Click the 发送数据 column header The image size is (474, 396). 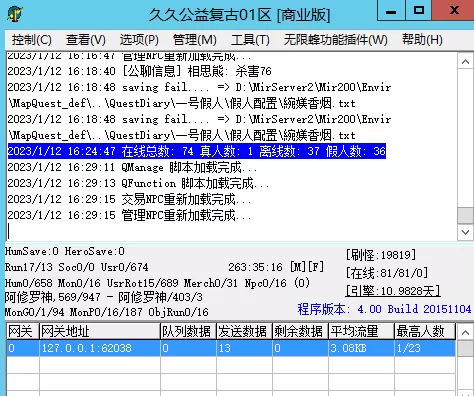244,331
